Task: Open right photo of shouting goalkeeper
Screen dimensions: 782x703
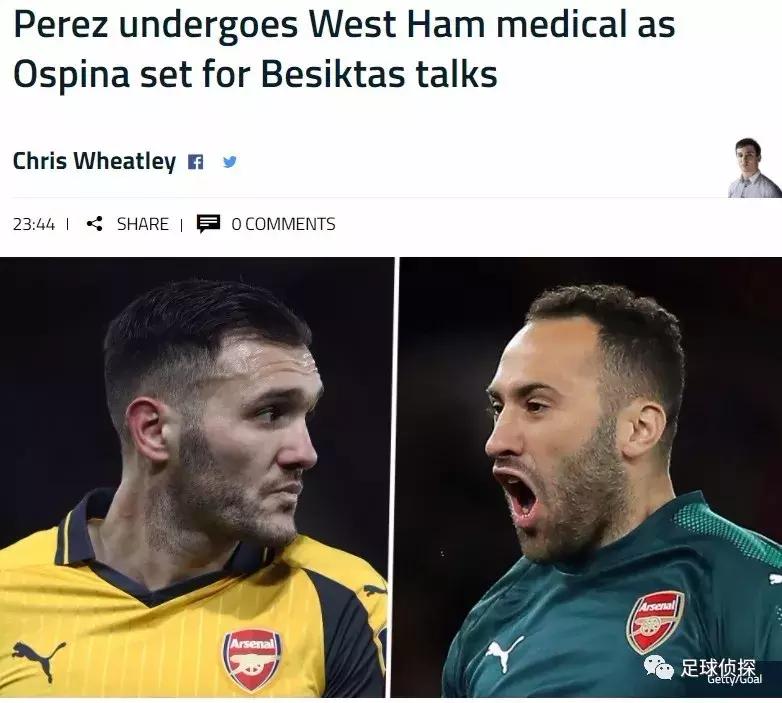Action: pos(590,450)
